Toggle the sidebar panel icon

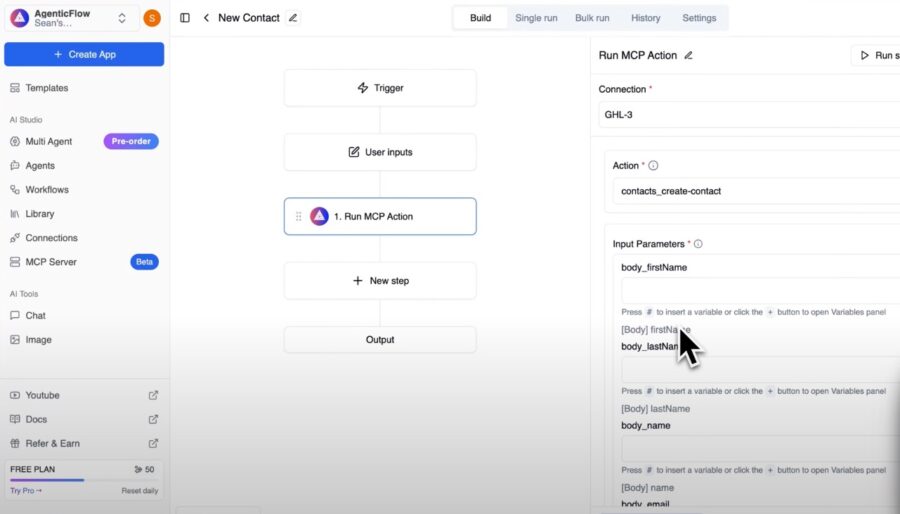click(x=185, y=18)
